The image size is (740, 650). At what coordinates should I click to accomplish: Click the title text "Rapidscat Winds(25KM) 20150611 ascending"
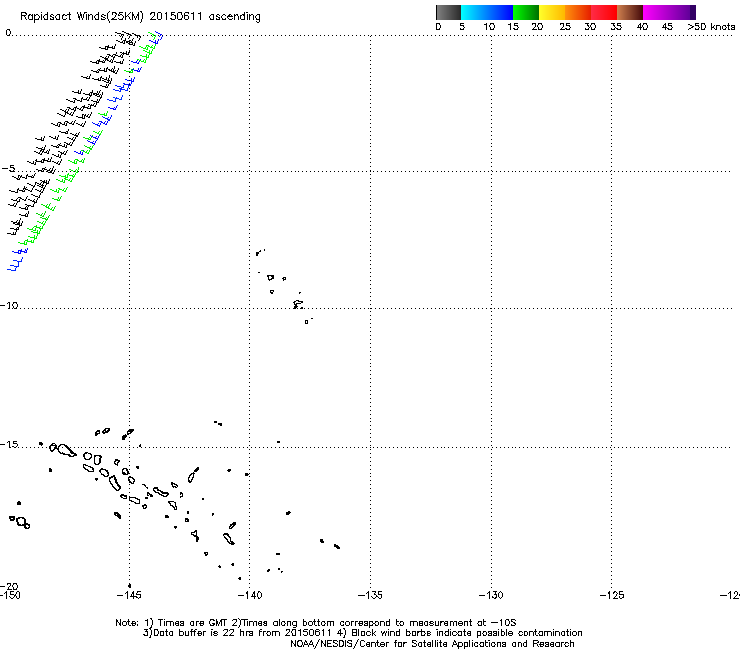(x=140, y=17)
